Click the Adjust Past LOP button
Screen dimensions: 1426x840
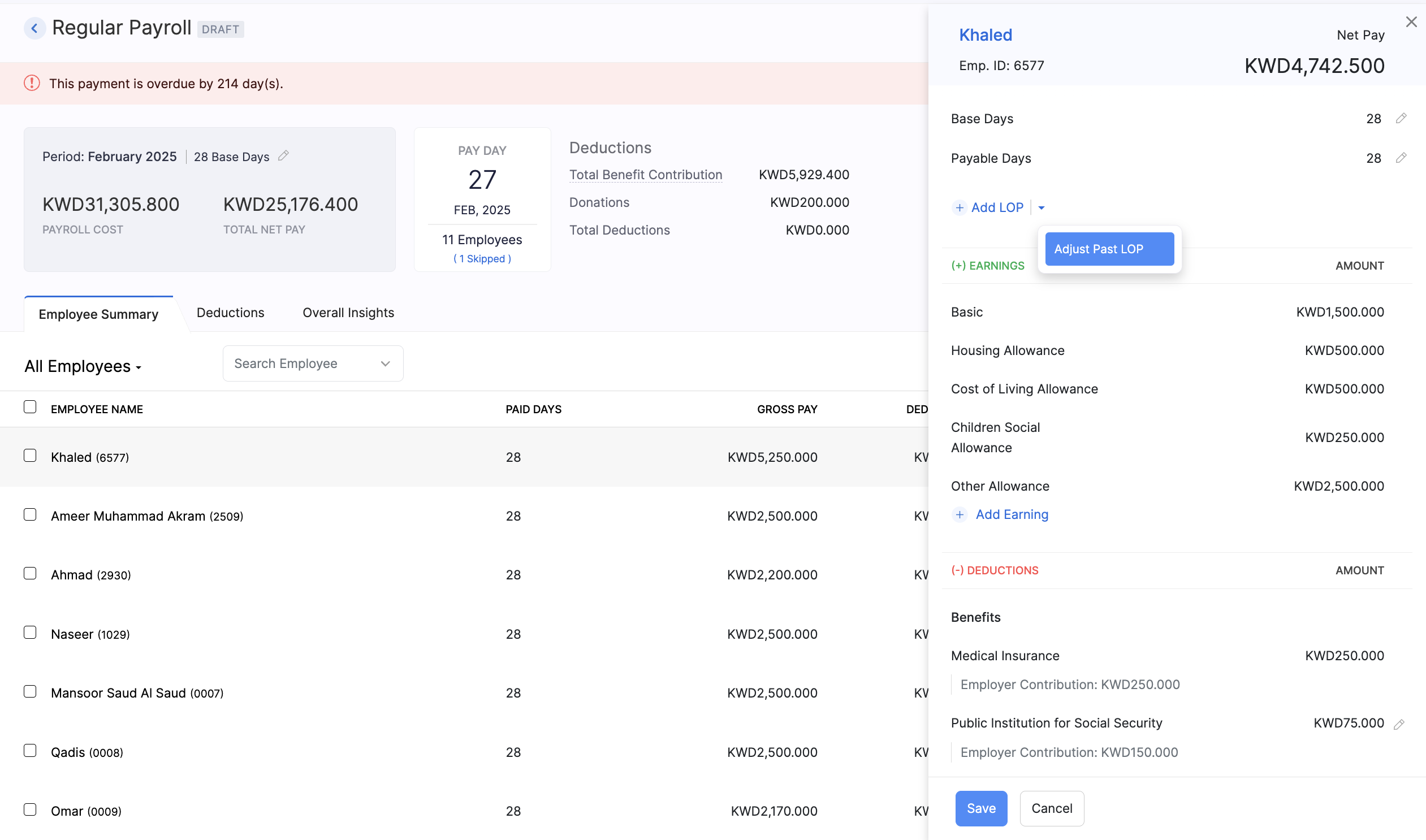(x=1109, y=249)
